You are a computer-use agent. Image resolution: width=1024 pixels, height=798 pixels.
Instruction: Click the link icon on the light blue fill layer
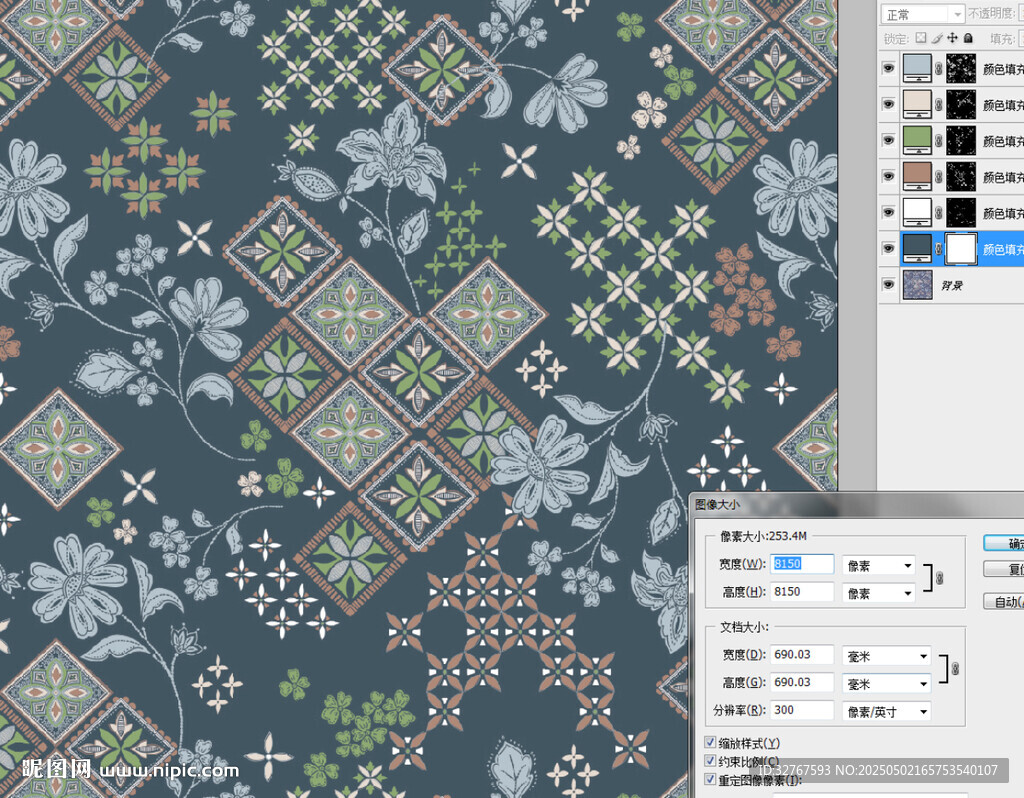click(938, 68)
